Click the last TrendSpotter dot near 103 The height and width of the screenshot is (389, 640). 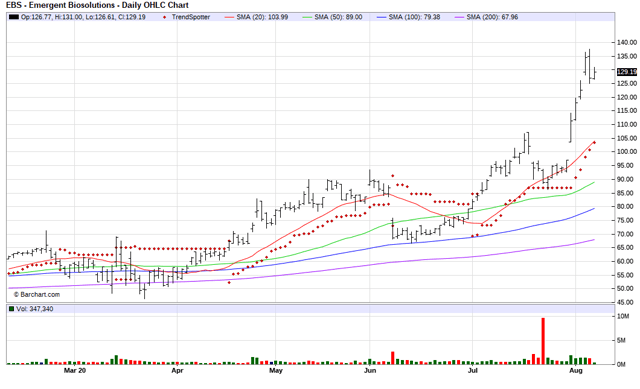point(594,142)
